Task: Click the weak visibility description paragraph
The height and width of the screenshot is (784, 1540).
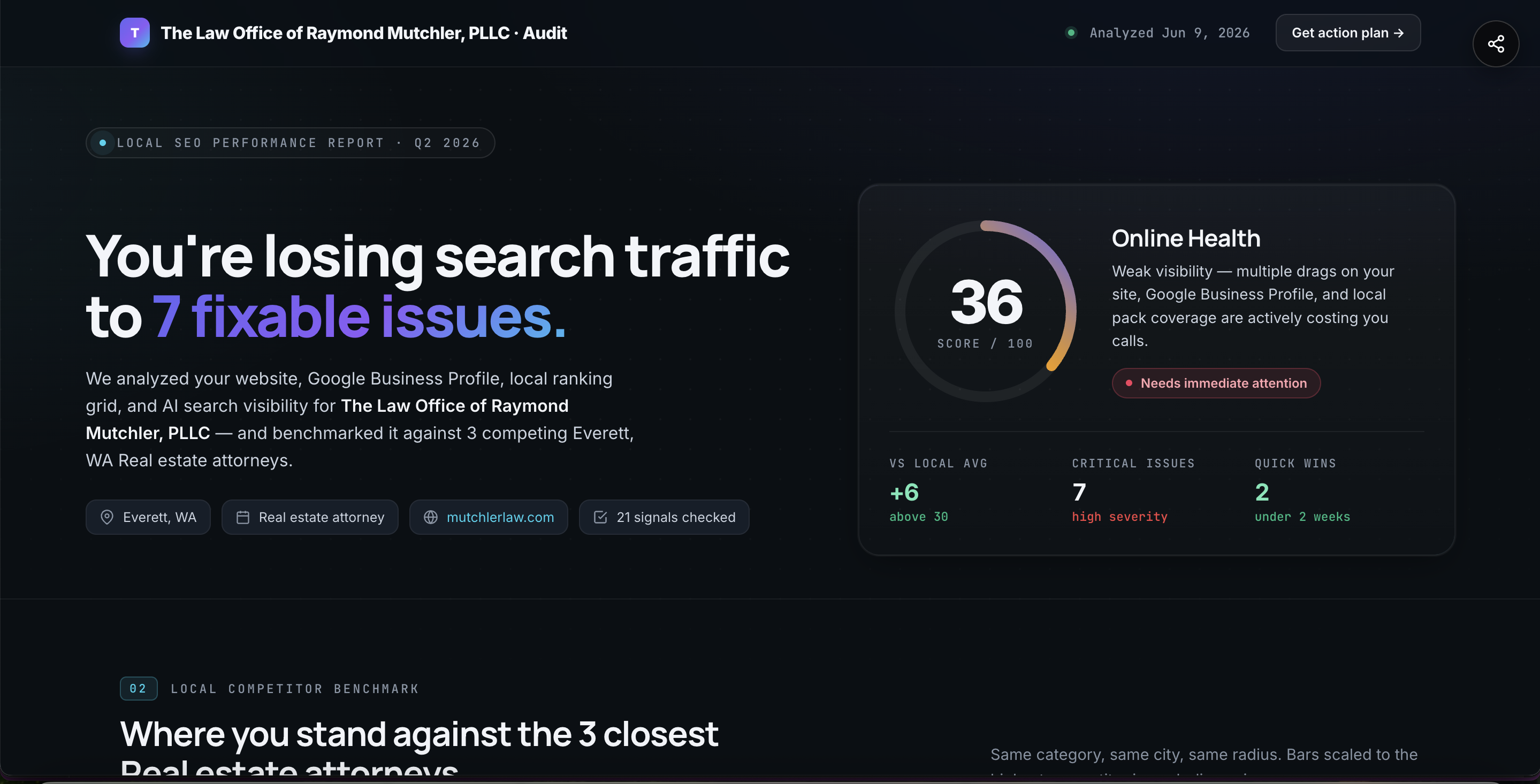Action: (x=1253, y=306)
